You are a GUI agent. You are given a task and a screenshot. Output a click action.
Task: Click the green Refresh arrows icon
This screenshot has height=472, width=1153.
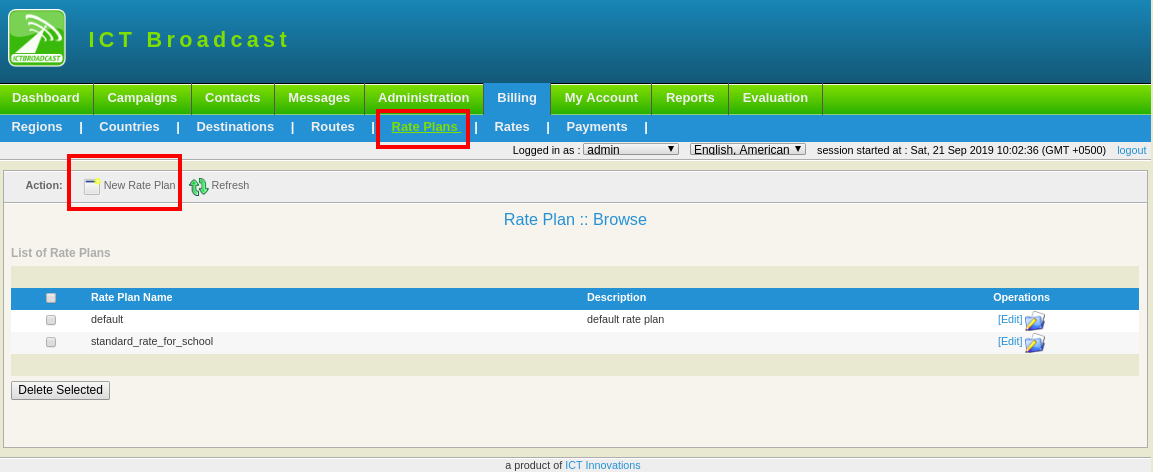(x=199, y=187)
